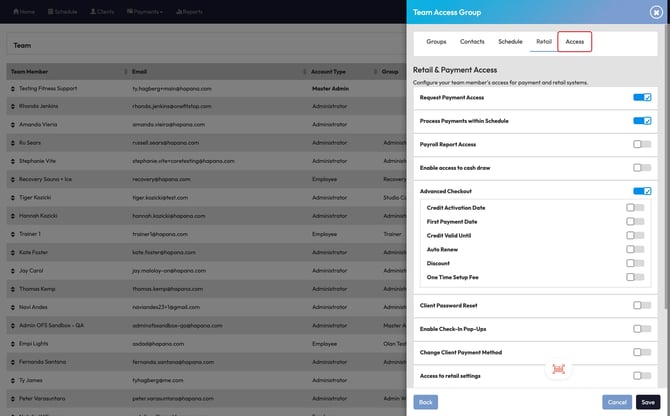Click the red scan icon near Save

558,369
